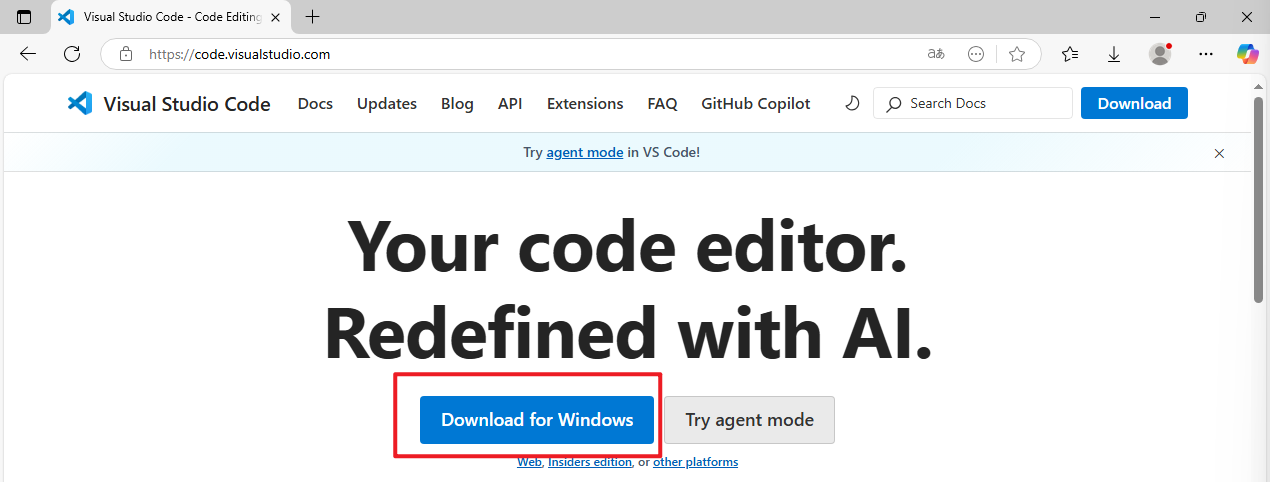Open the Docs menu item
1270x482 pixels.
[315, 103]
